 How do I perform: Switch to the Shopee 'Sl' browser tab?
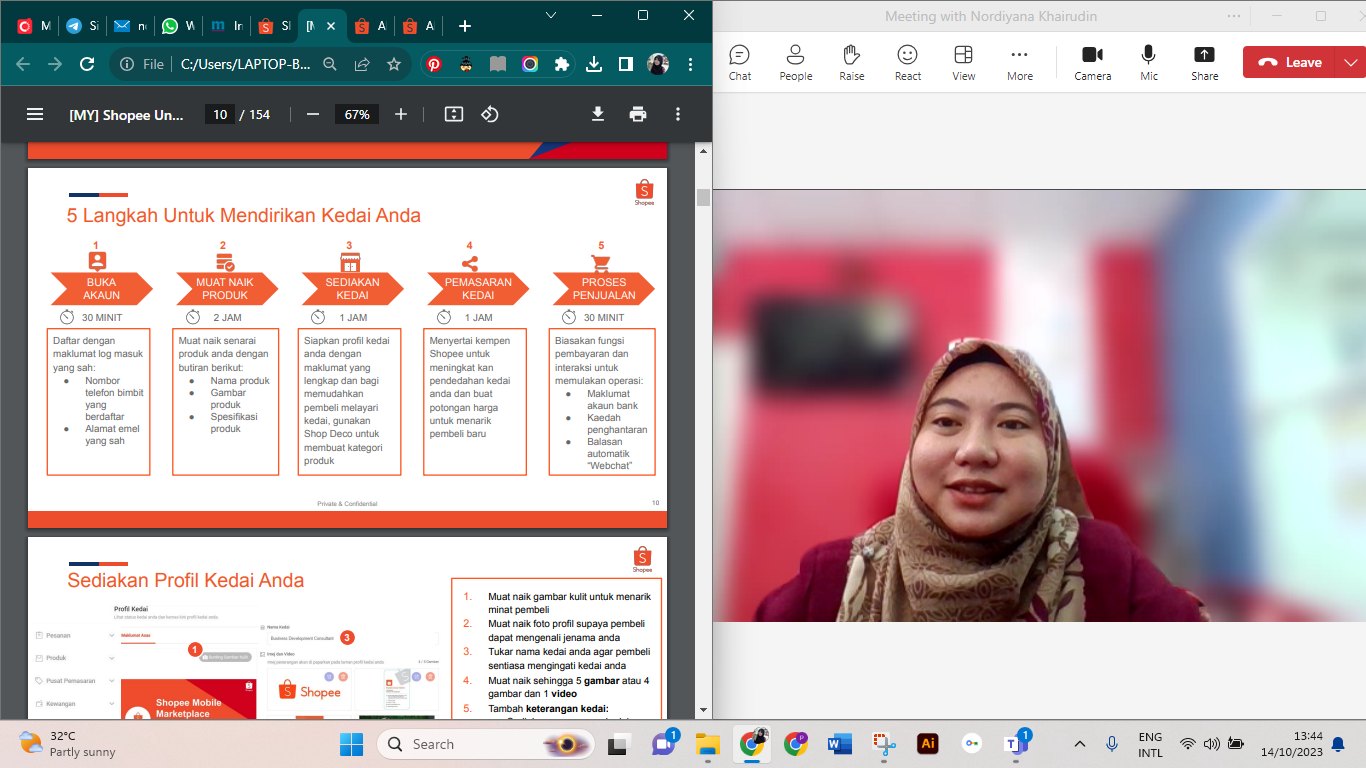click(272, 26)
